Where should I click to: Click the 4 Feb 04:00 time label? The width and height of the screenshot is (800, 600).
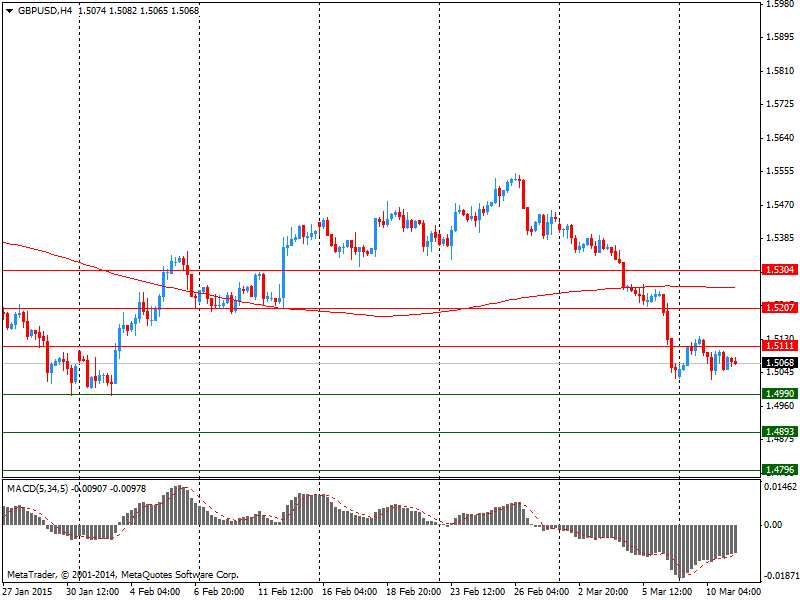(155, 591)
